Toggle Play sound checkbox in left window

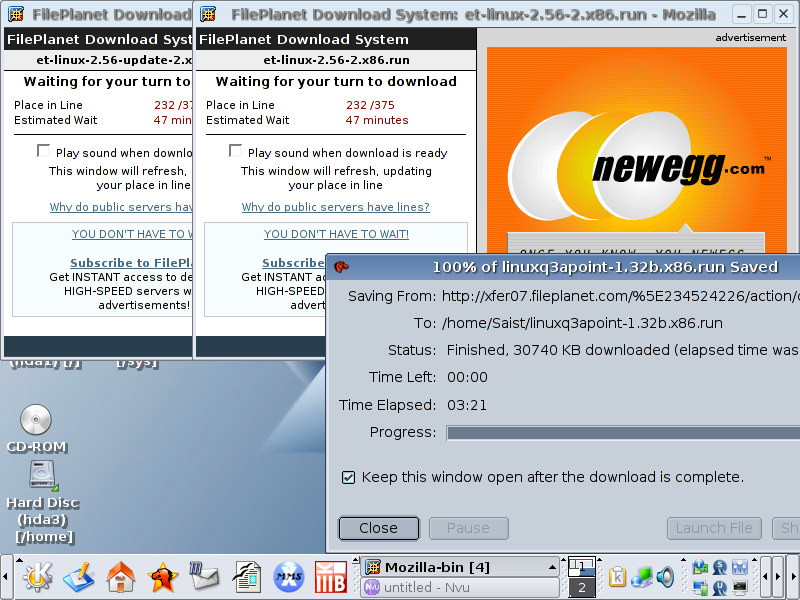click(43, 151)
